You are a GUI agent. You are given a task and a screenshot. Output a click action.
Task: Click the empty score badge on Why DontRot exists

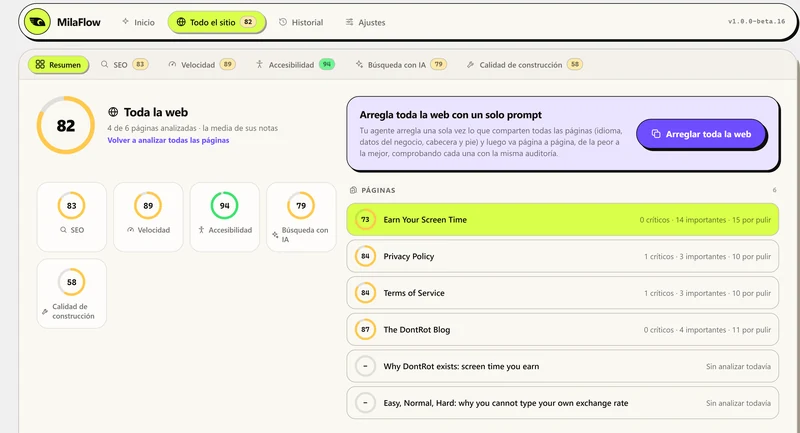(x=365, y=366)
